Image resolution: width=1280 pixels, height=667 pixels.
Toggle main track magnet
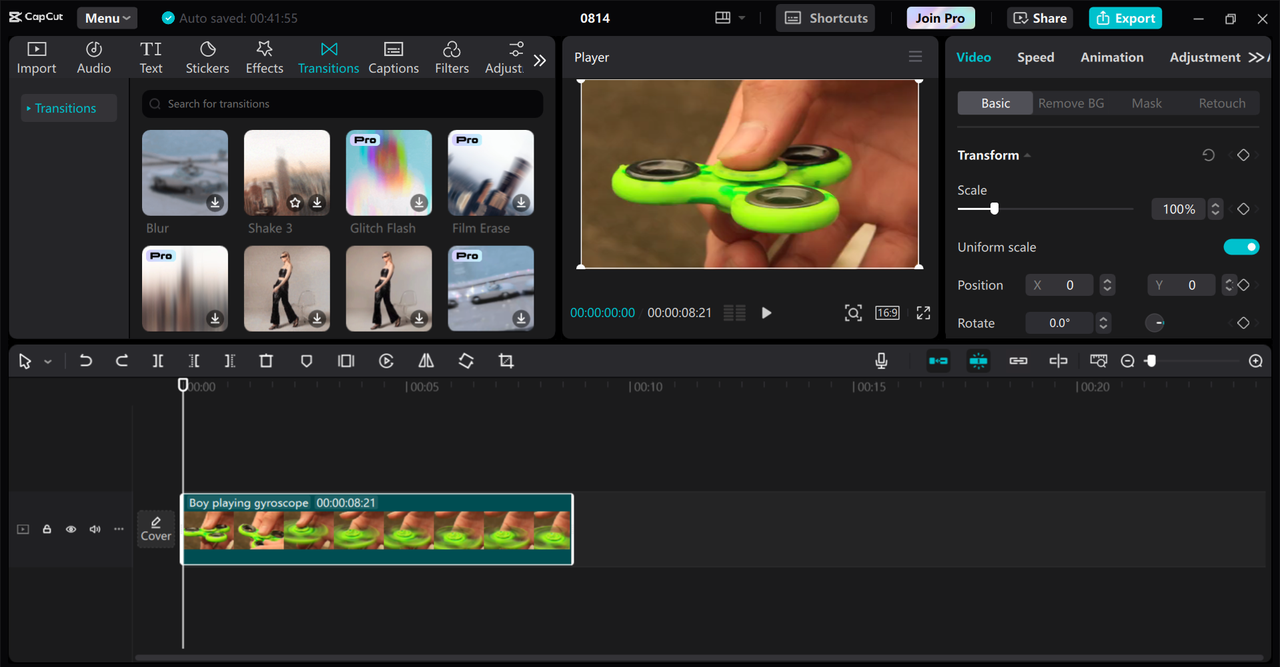coord(938,361)
